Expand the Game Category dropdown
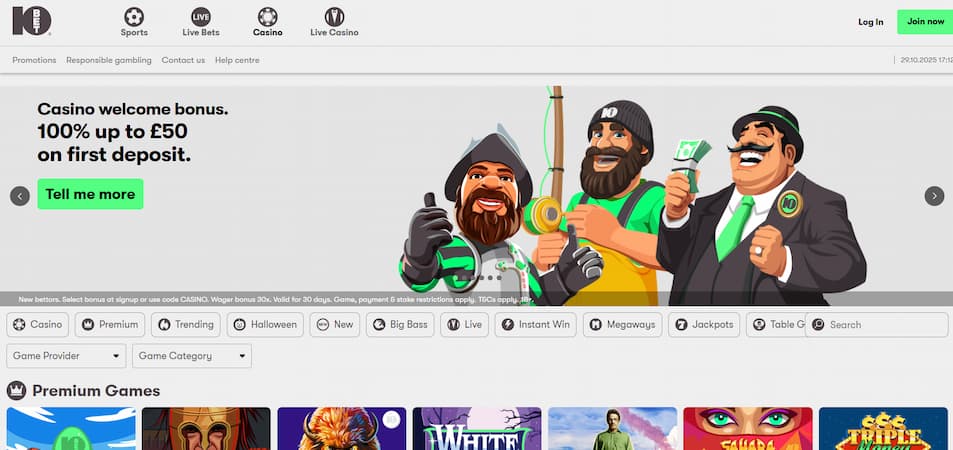The width and height of the screenshot is (953, 450). click(191, 356)
